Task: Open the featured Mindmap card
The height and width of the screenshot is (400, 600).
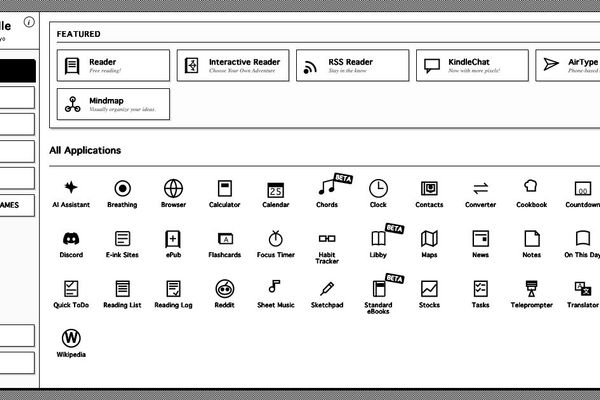Action: [x=113, y=104]
